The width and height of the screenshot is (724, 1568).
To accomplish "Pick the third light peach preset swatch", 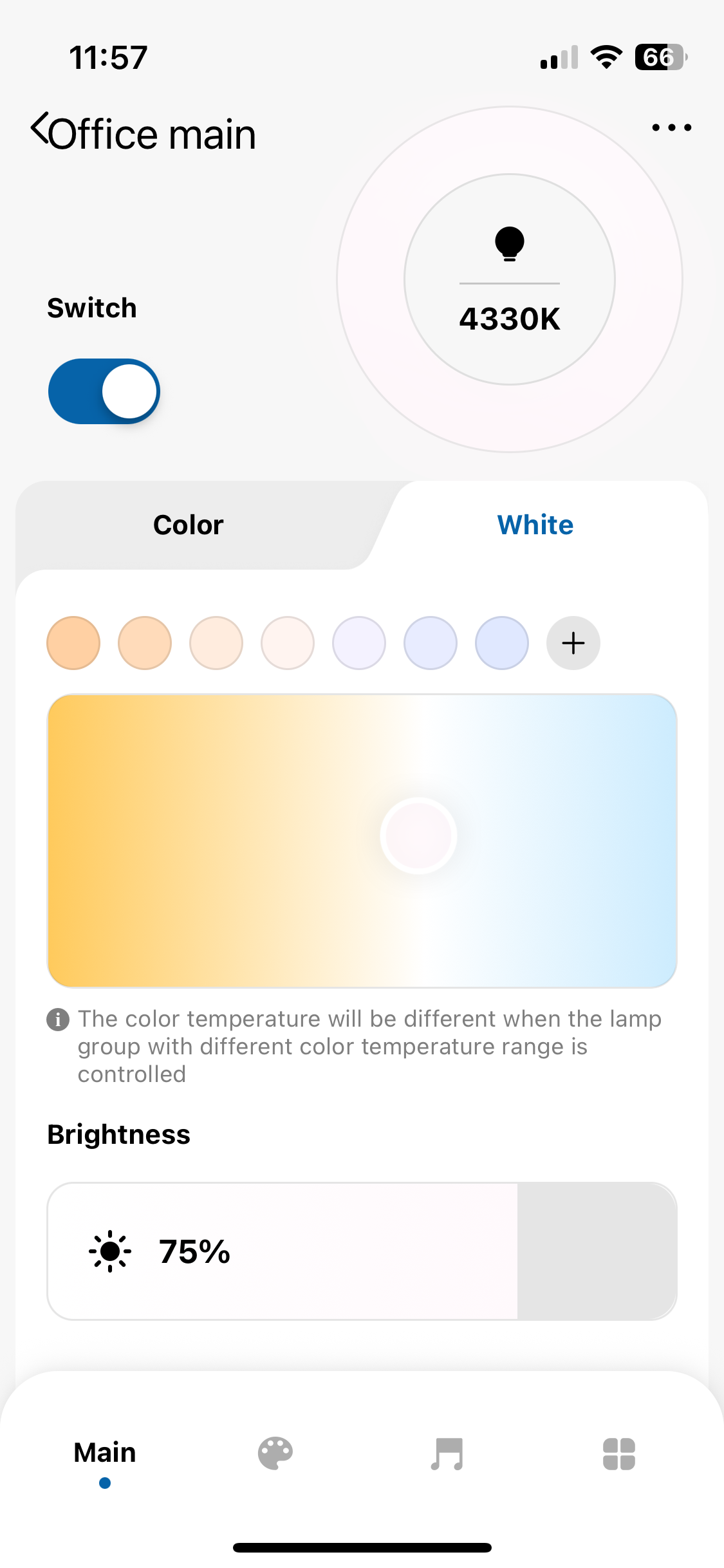I will pos(216,643).
